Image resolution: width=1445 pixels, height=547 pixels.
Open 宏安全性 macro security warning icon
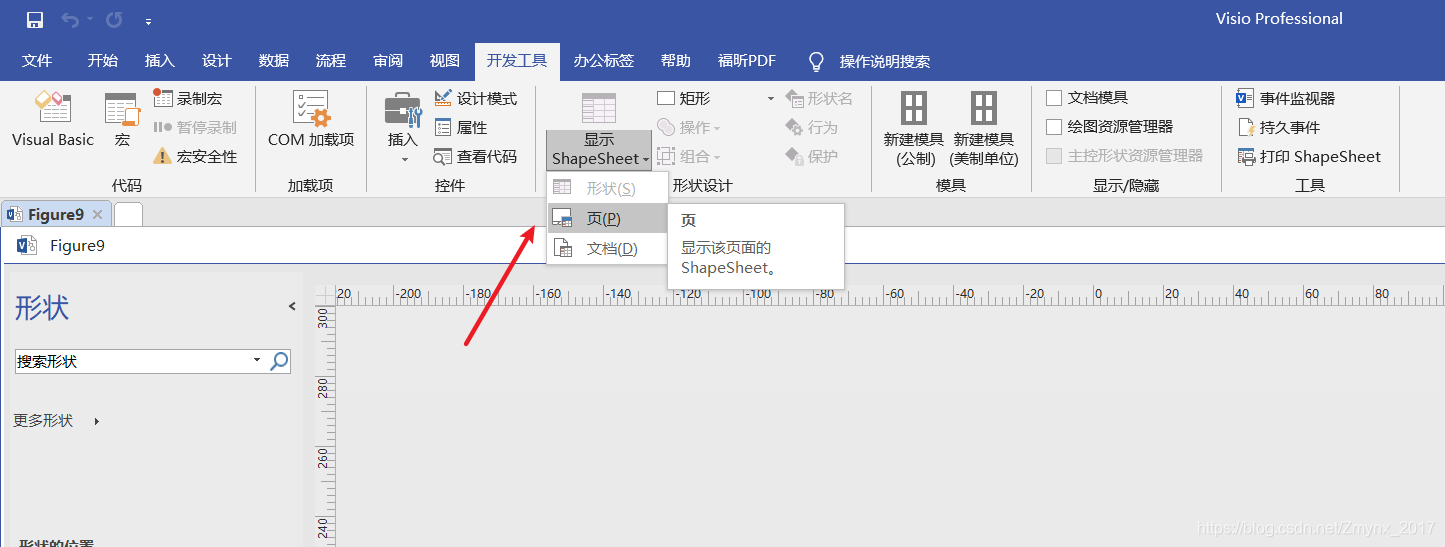(x=195, y=156)
